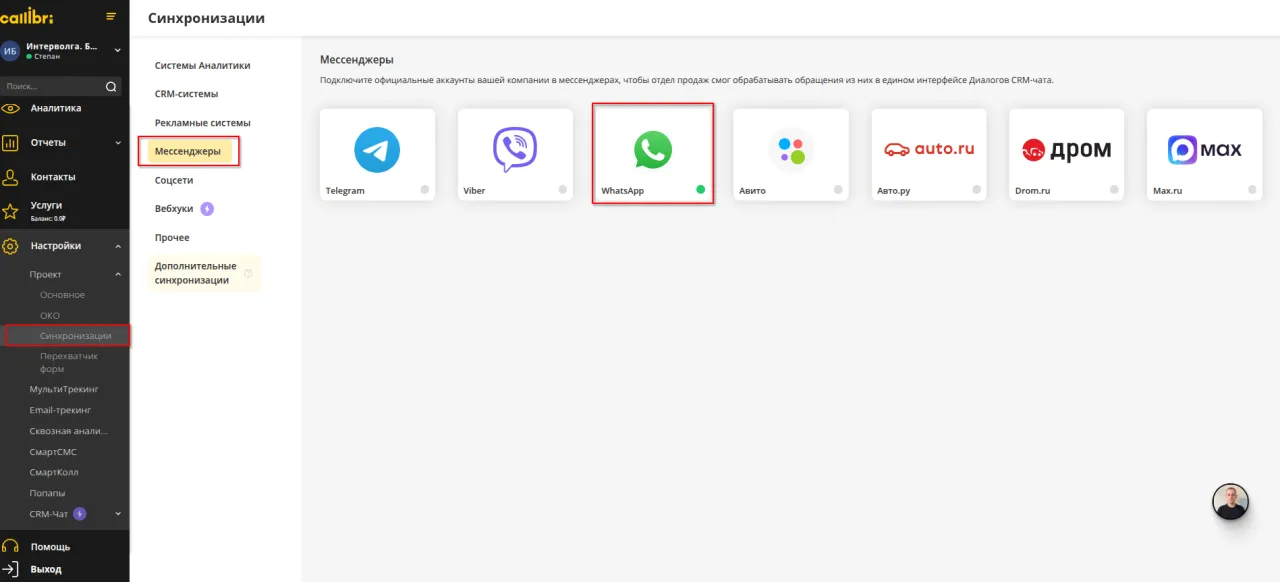Click the Поиск search input field

point(50,87)
